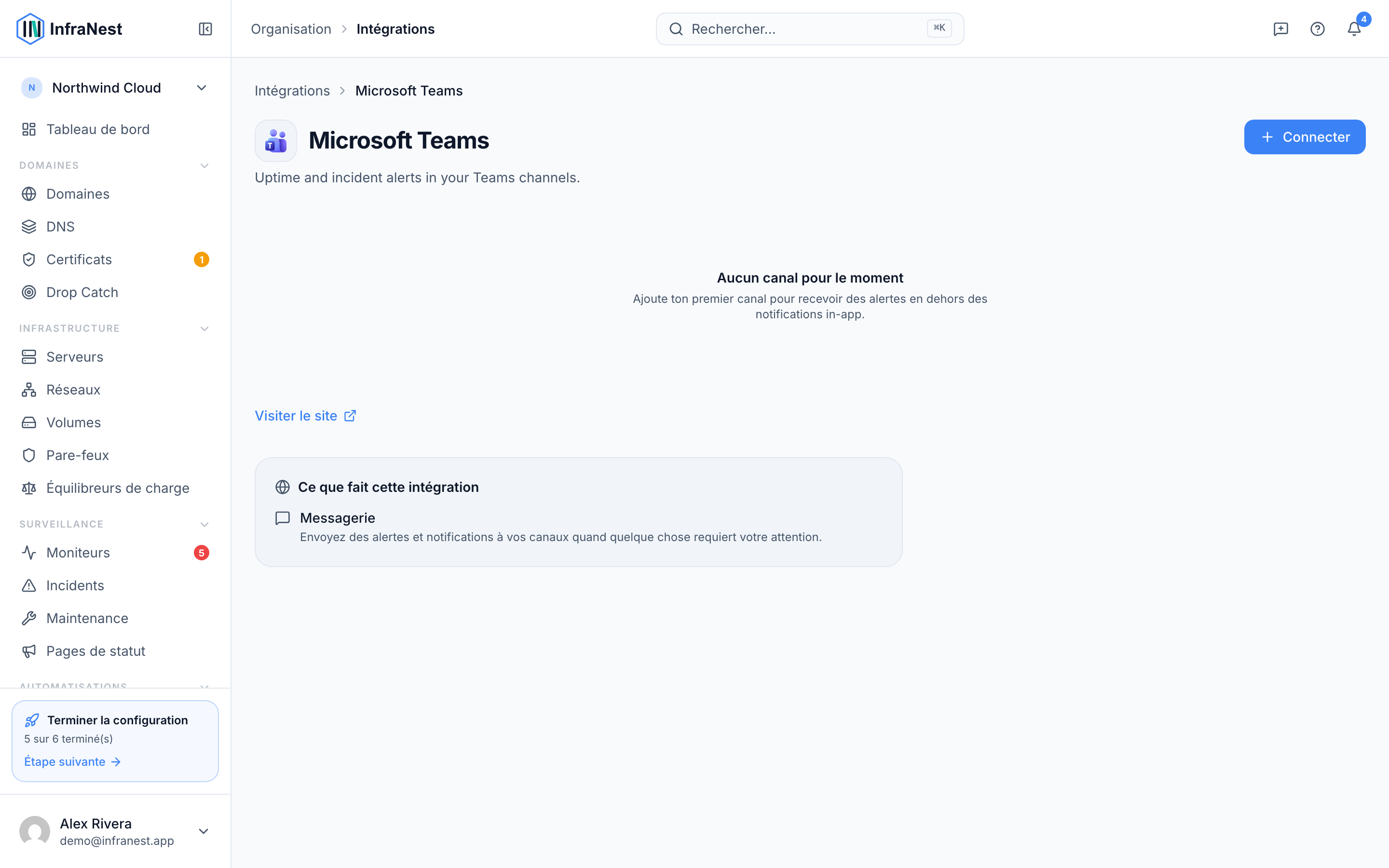Open Réseaux in the sidebar
The width and height of the screenshot is (1389, 868).
115,390
